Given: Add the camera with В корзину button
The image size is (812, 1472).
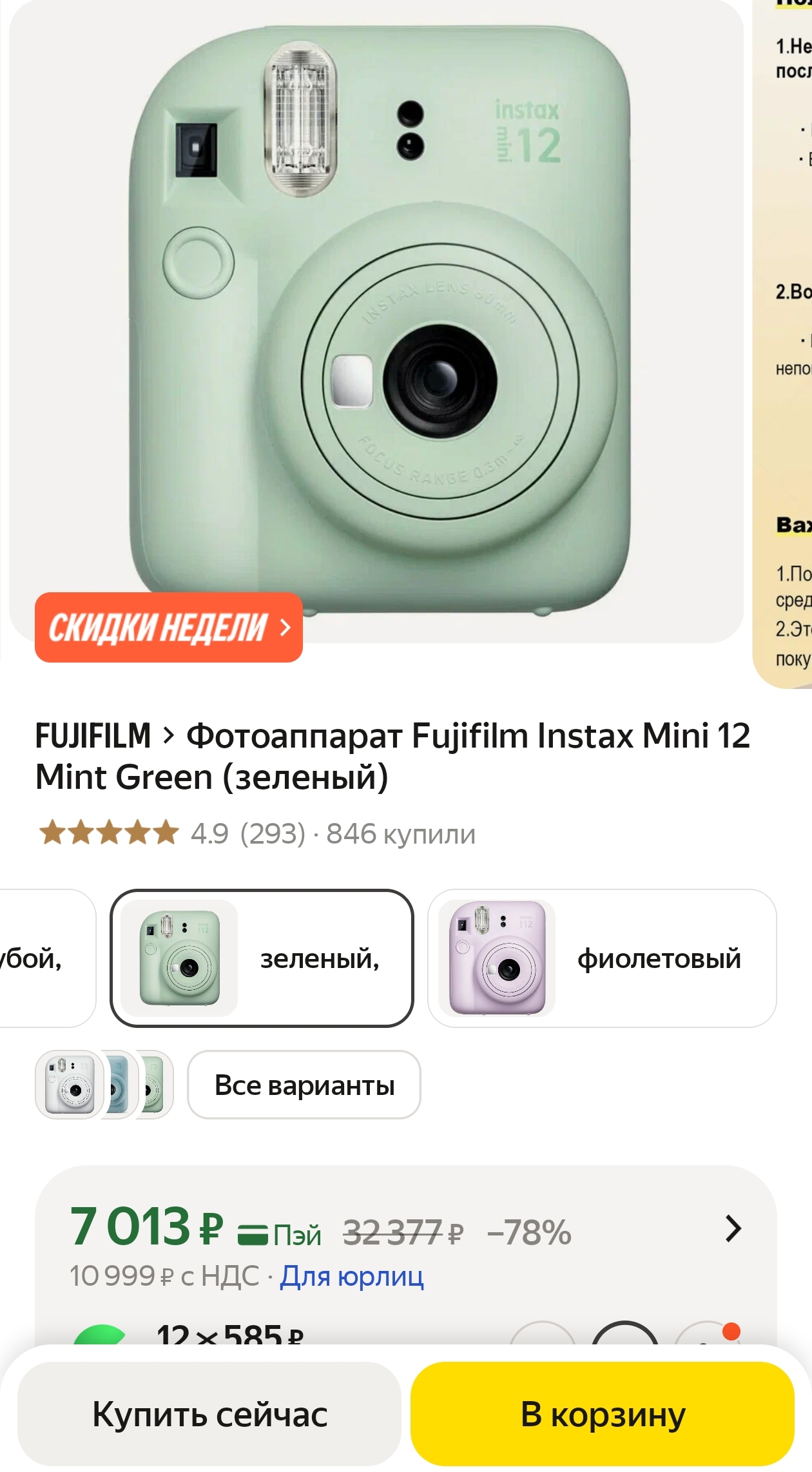Looking at the screenshot, I should coord(603,1414).
